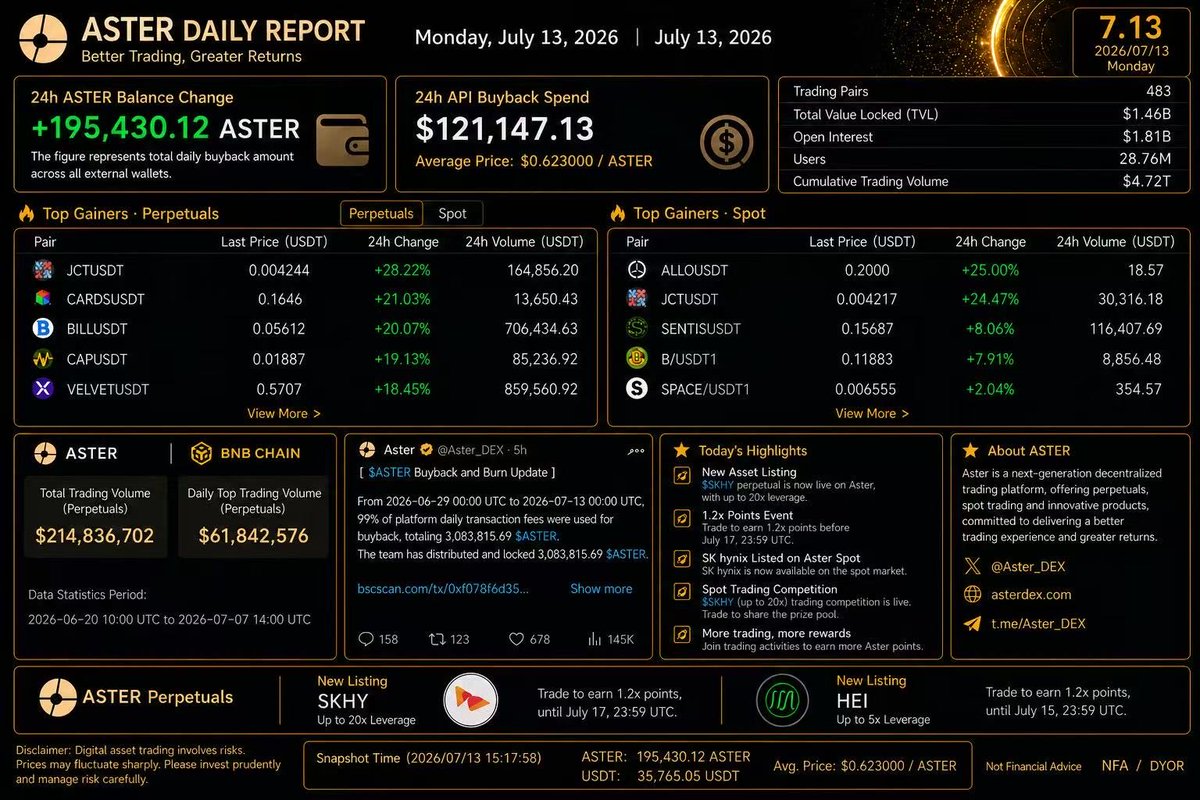Viewport: 1200px width, 800px height.
Task: Click the VELVETUSDT pair icon
Action: pyautogui.click(x=43, y=388)
